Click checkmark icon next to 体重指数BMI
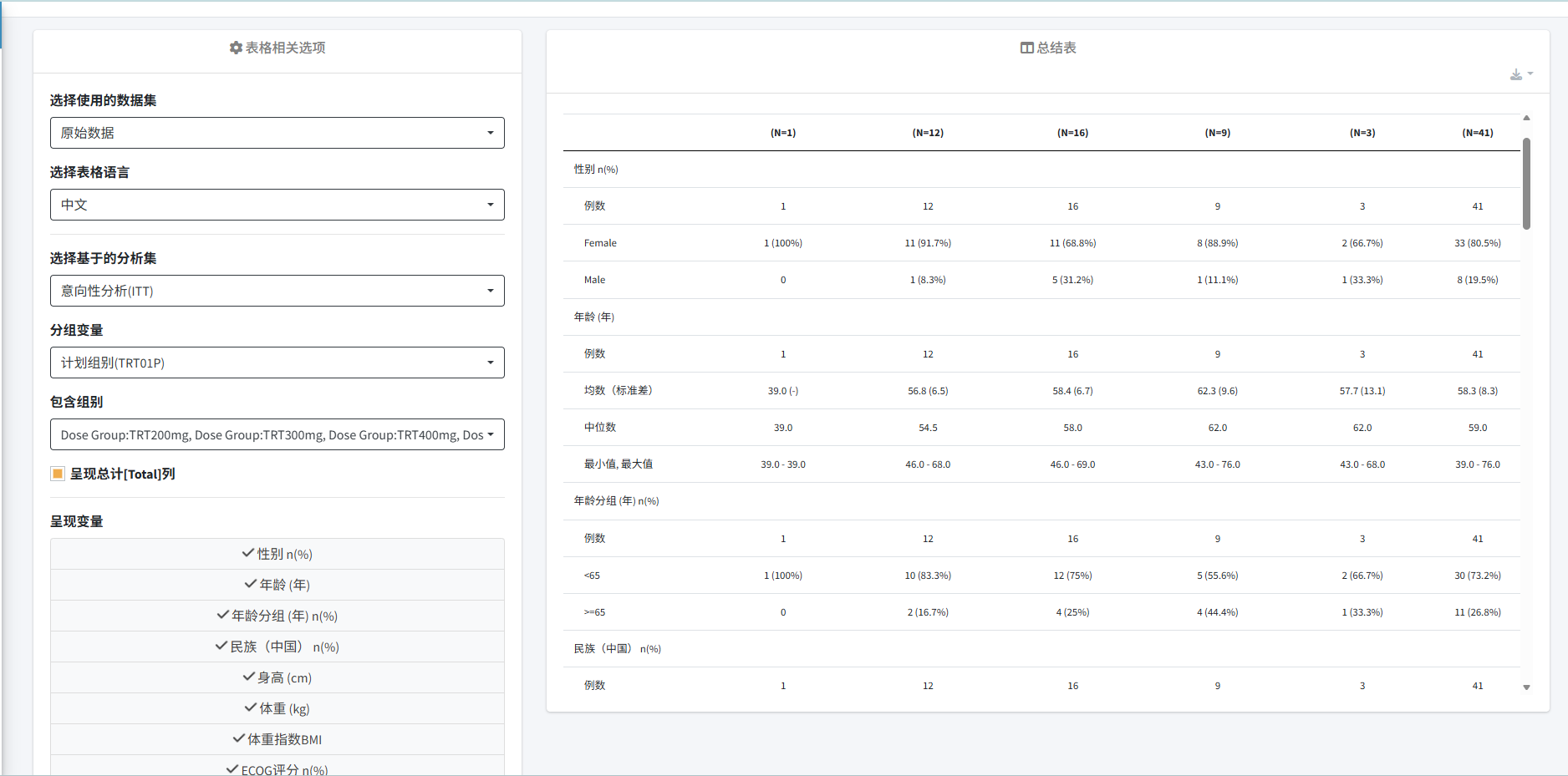This screenshot has height=776, width=1568. (x=239, y=738)
